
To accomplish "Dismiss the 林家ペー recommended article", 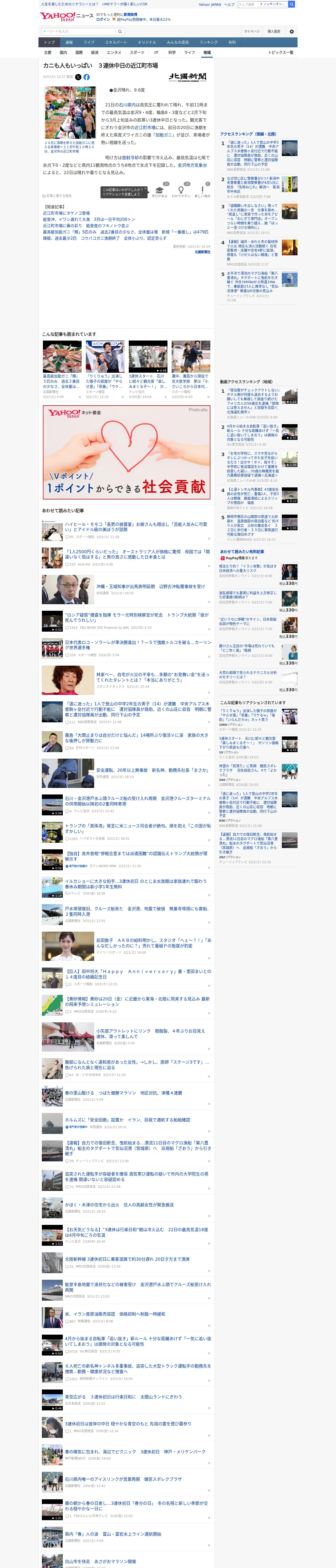I will 209,693.
